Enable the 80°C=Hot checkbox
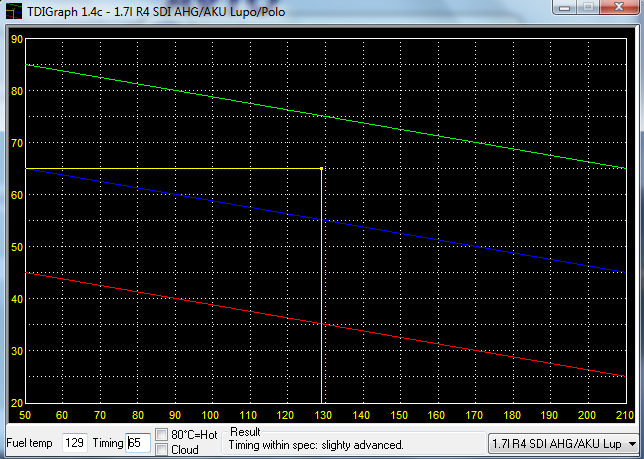Screen dimensions: 644x459 pos(161,434)
